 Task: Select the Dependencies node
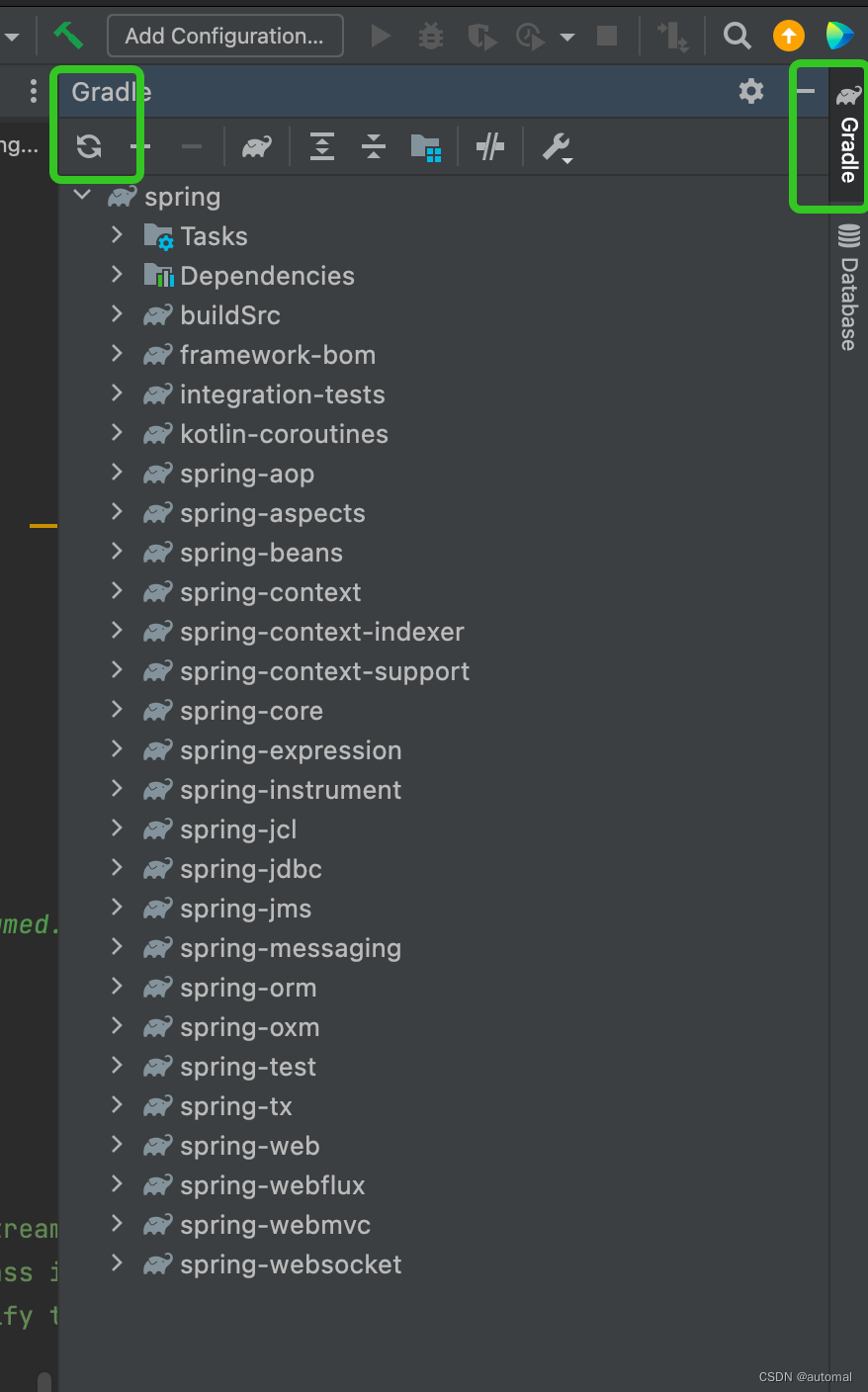click(267, 276)
